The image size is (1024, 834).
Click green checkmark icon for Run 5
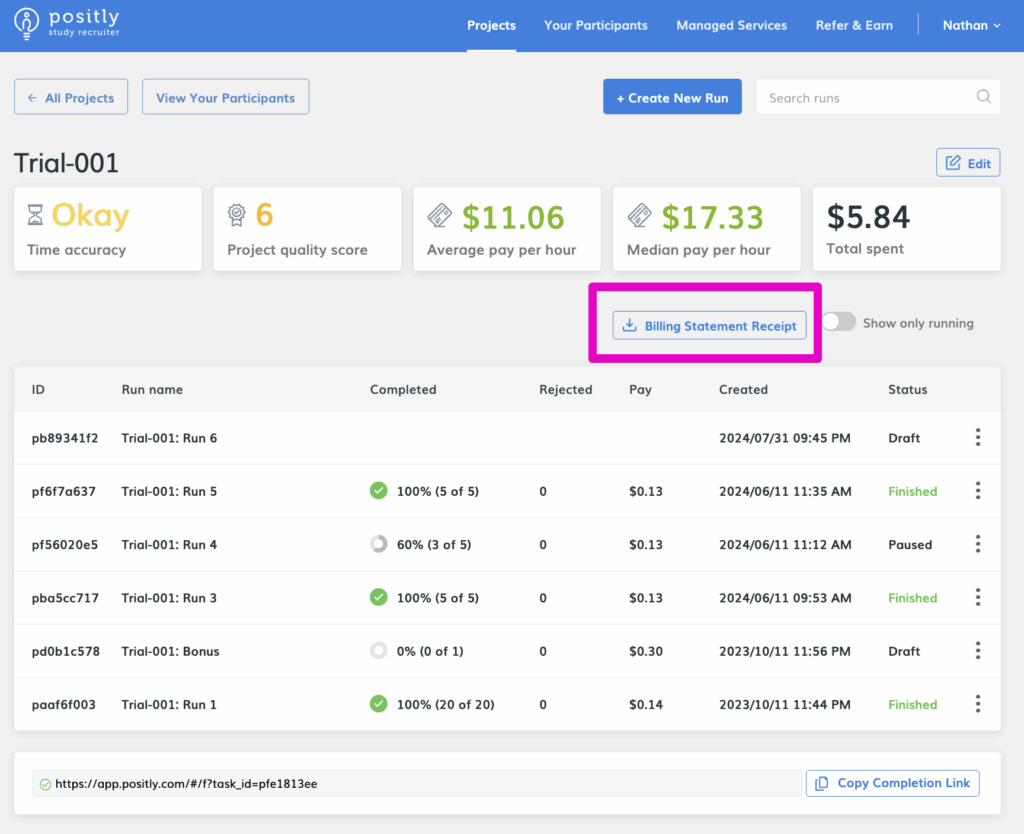pyautogui.click(x=378, y=491)
